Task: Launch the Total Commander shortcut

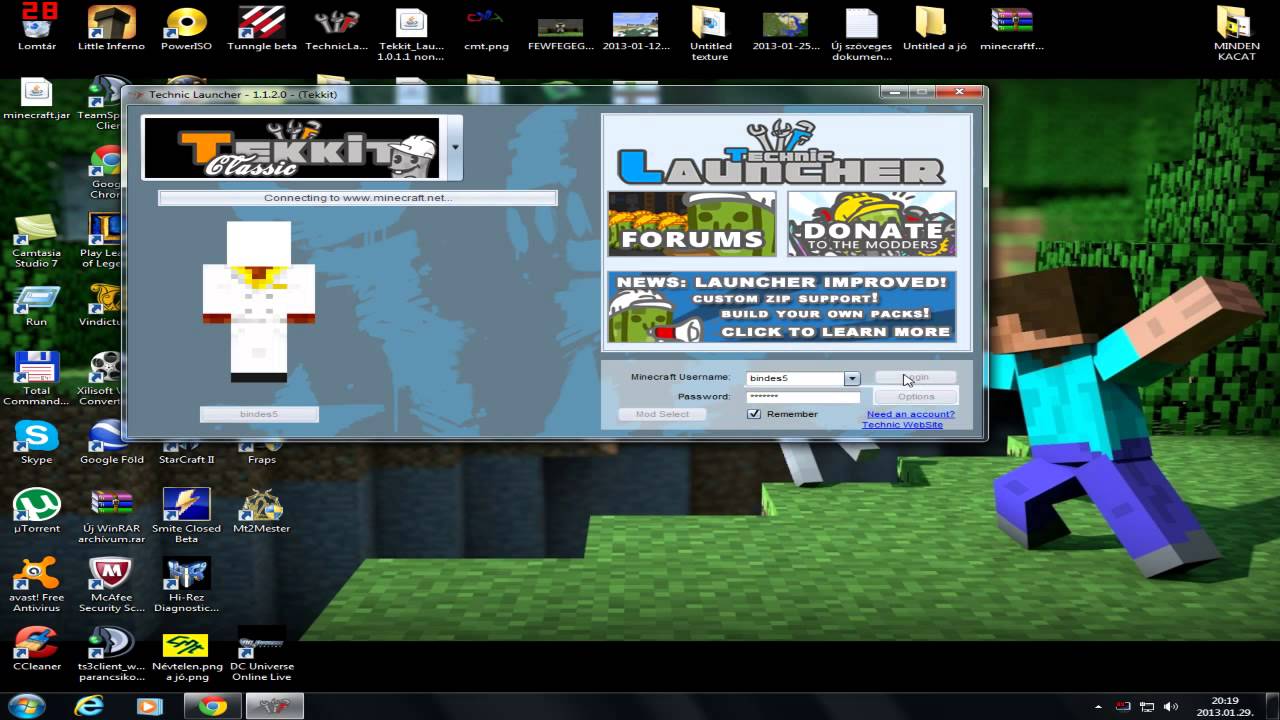Action: pyautogui.click(x=37, y=378)
